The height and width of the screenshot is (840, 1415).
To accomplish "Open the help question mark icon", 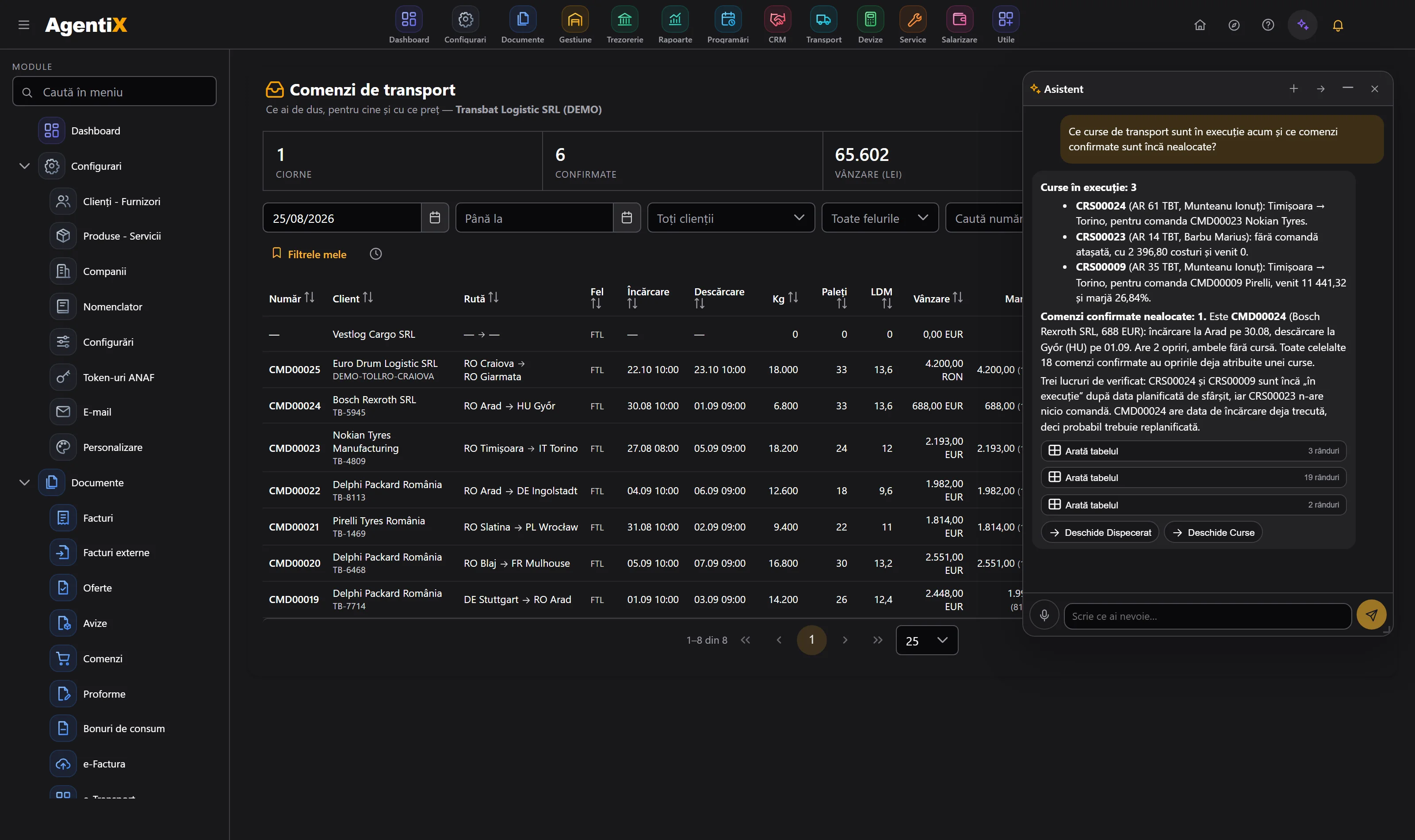I will click(x=1268, y=26).
